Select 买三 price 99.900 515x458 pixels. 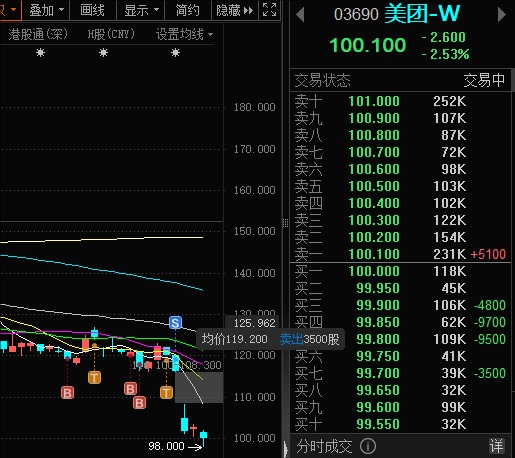tap(378, 305)
